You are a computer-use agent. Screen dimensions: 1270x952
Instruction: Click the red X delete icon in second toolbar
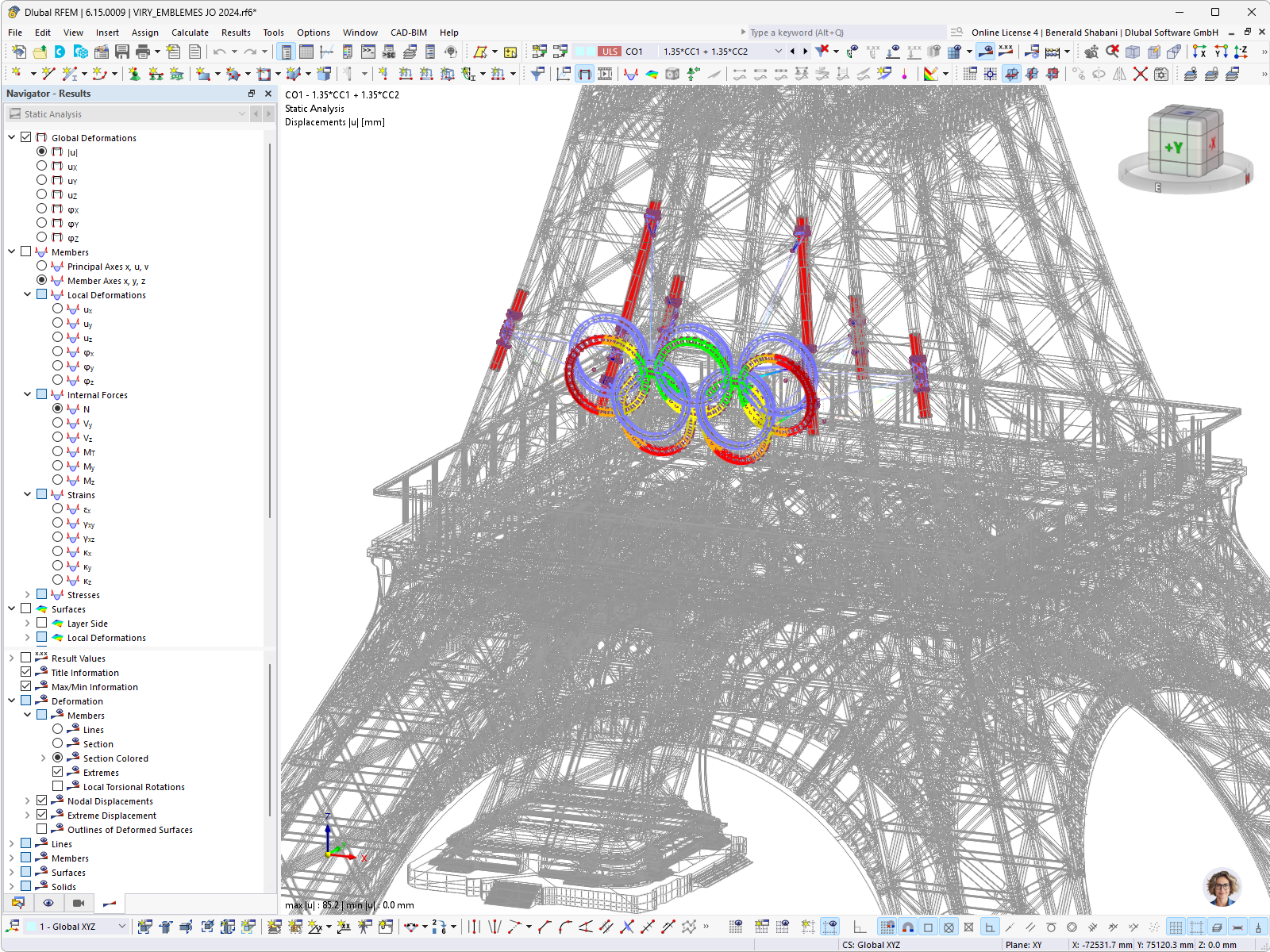tap(1141, 74)
